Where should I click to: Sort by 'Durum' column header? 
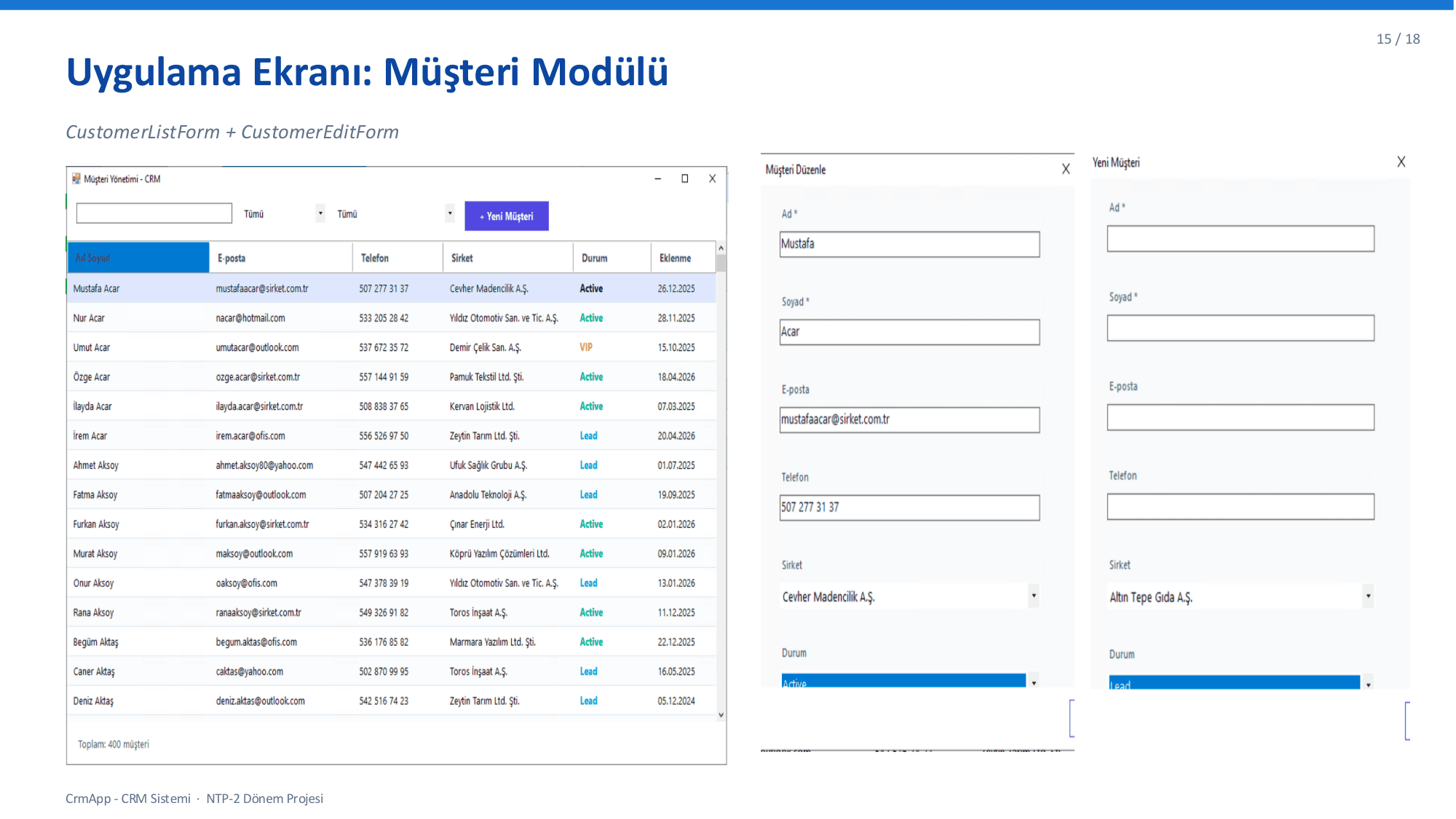click(612, 258)
